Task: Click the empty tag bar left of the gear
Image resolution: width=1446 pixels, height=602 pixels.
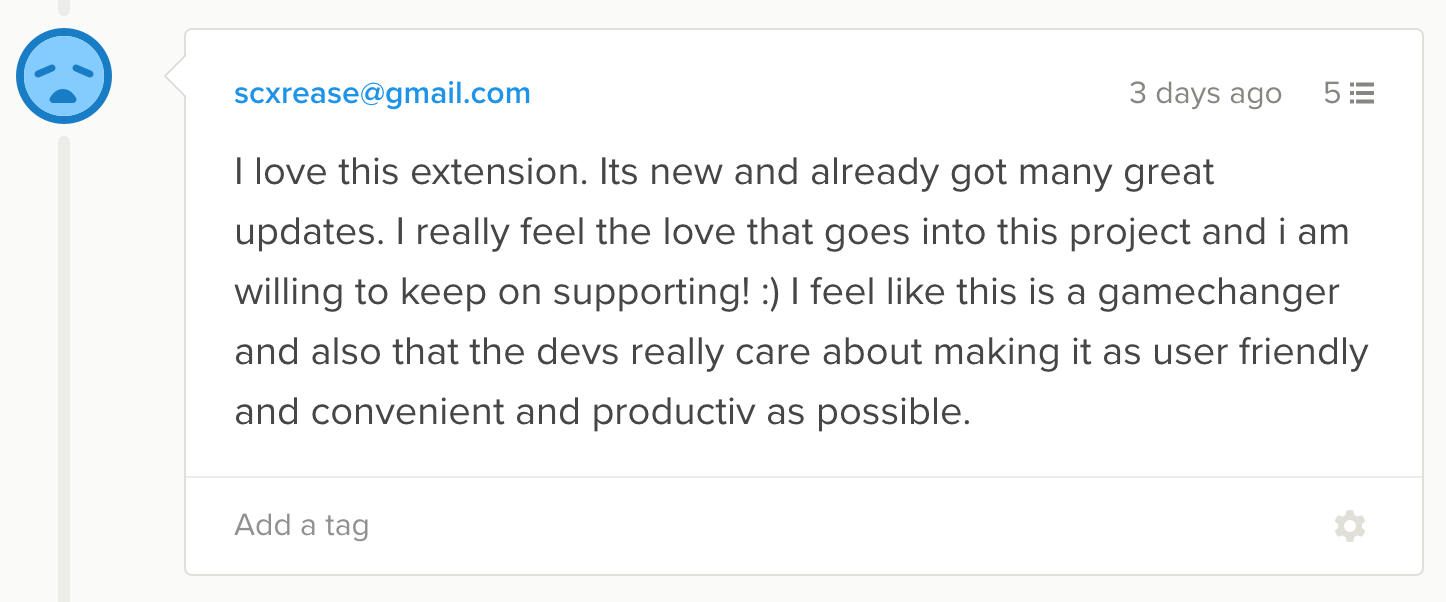Action: click(850, 525)
